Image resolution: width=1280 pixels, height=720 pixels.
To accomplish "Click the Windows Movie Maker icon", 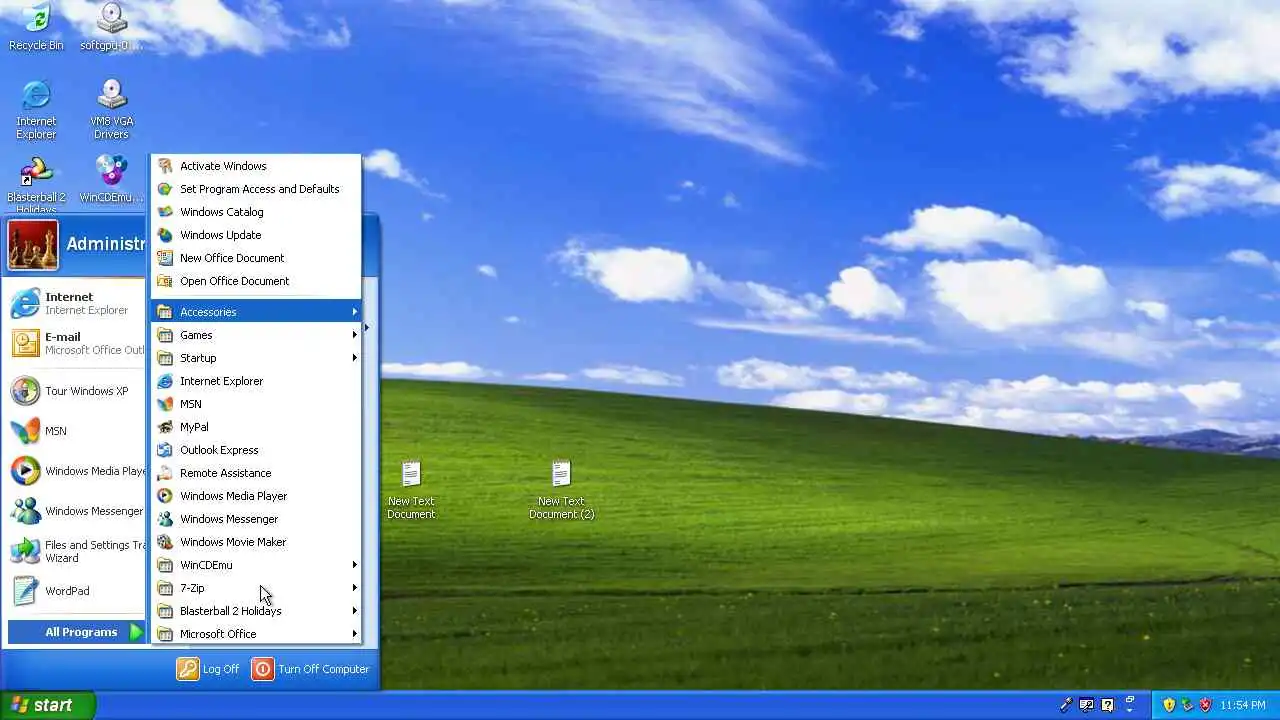I will point(165,542).
